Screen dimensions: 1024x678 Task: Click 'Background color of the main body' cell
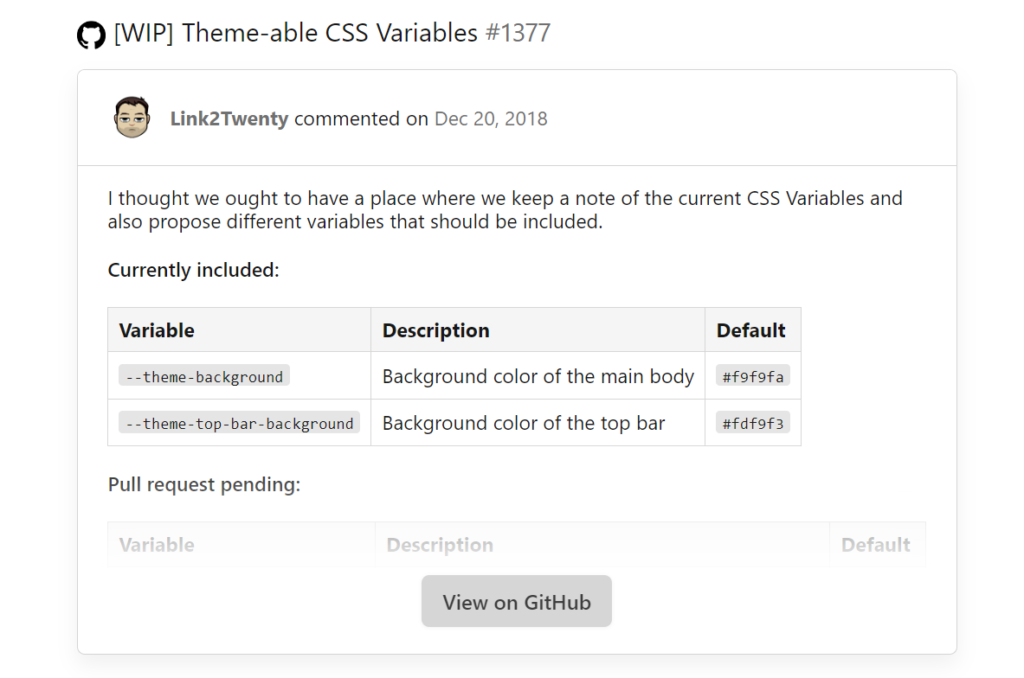pyautogui.click(x=538, y=377)
